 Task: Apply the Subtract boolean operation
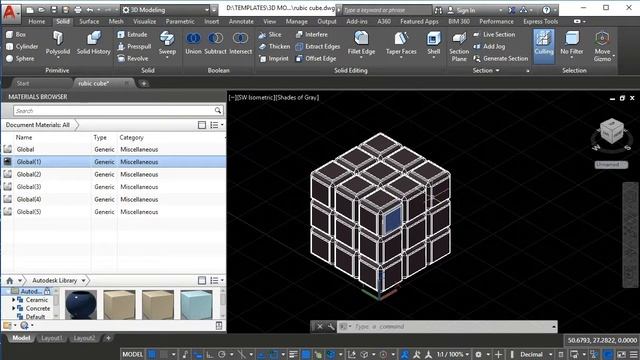[x=215, y=43]
